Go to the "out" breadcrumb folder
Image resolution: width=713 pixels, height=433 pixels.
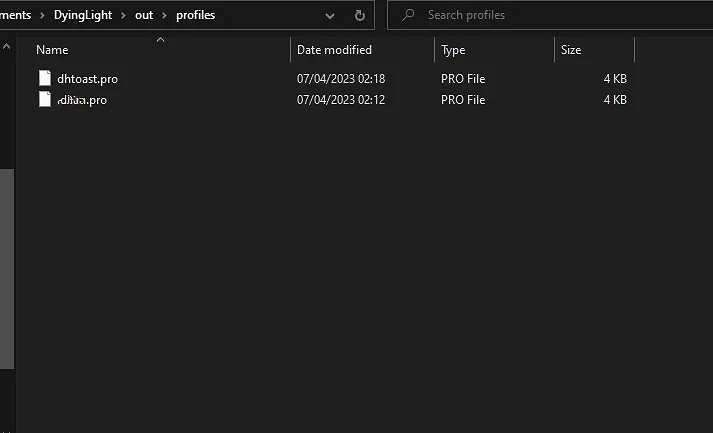pos(144,15)
